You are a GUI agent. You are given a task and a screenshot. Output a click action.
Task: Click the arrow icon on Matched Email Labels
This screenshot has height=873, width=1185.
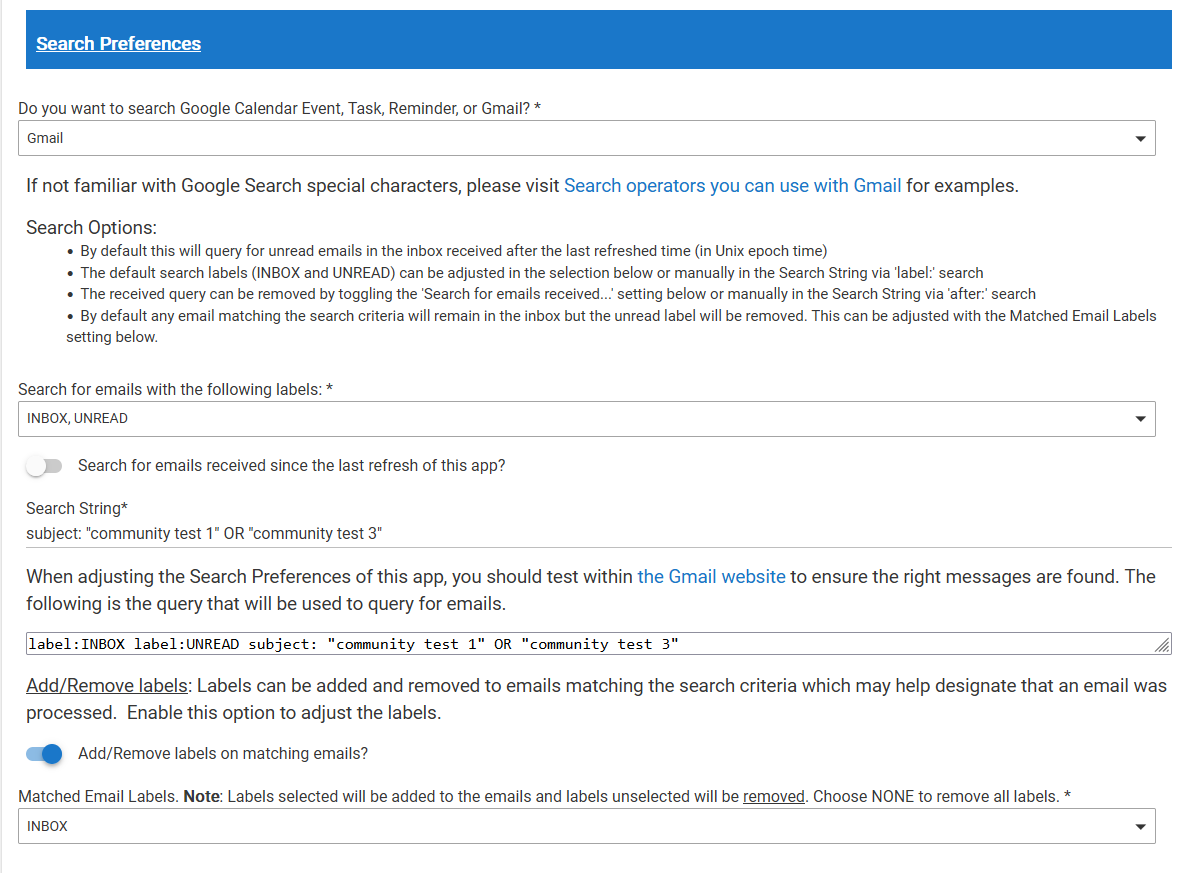coord(1140,827)
